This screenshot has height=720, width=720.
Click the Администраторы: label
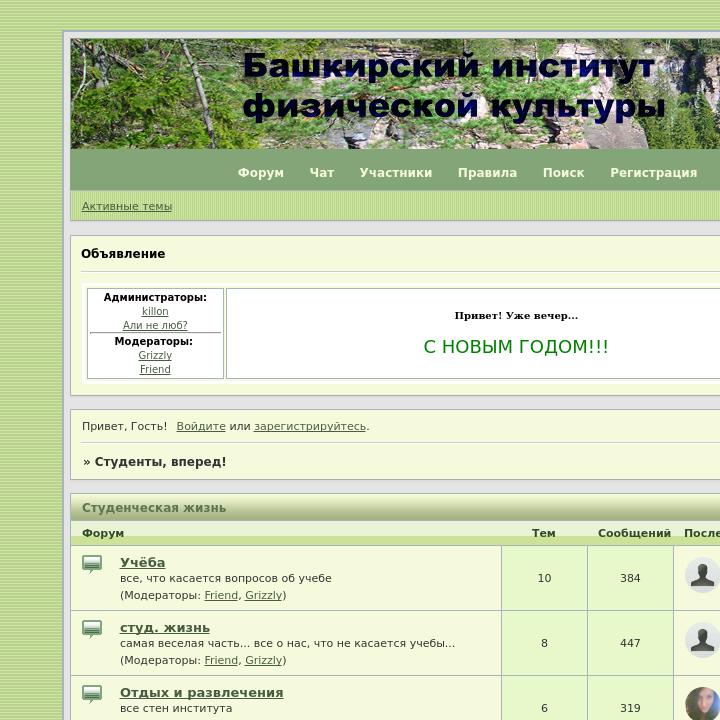[155, 298]
